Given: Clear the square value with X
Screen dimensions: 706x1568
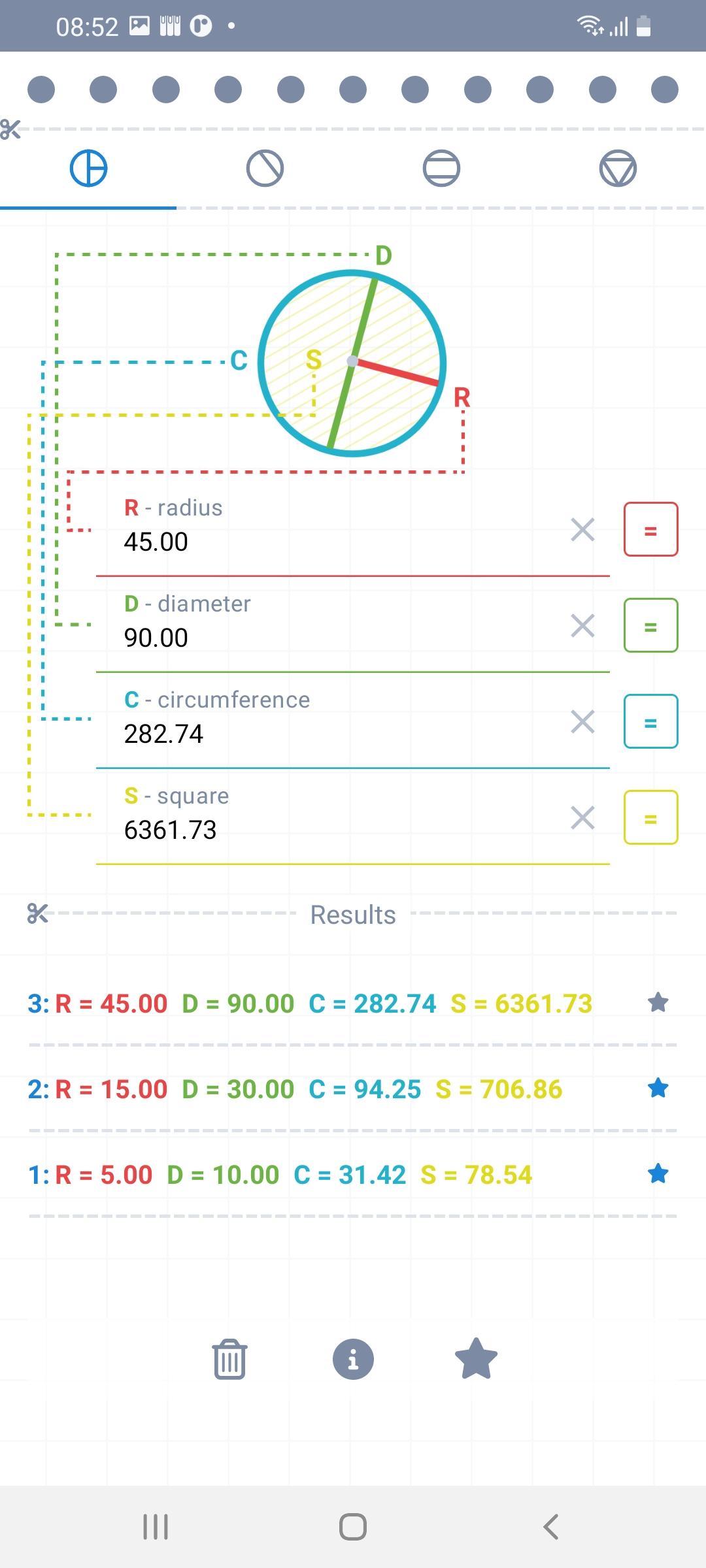Looking at the screenshot, I should pos(582,818).
